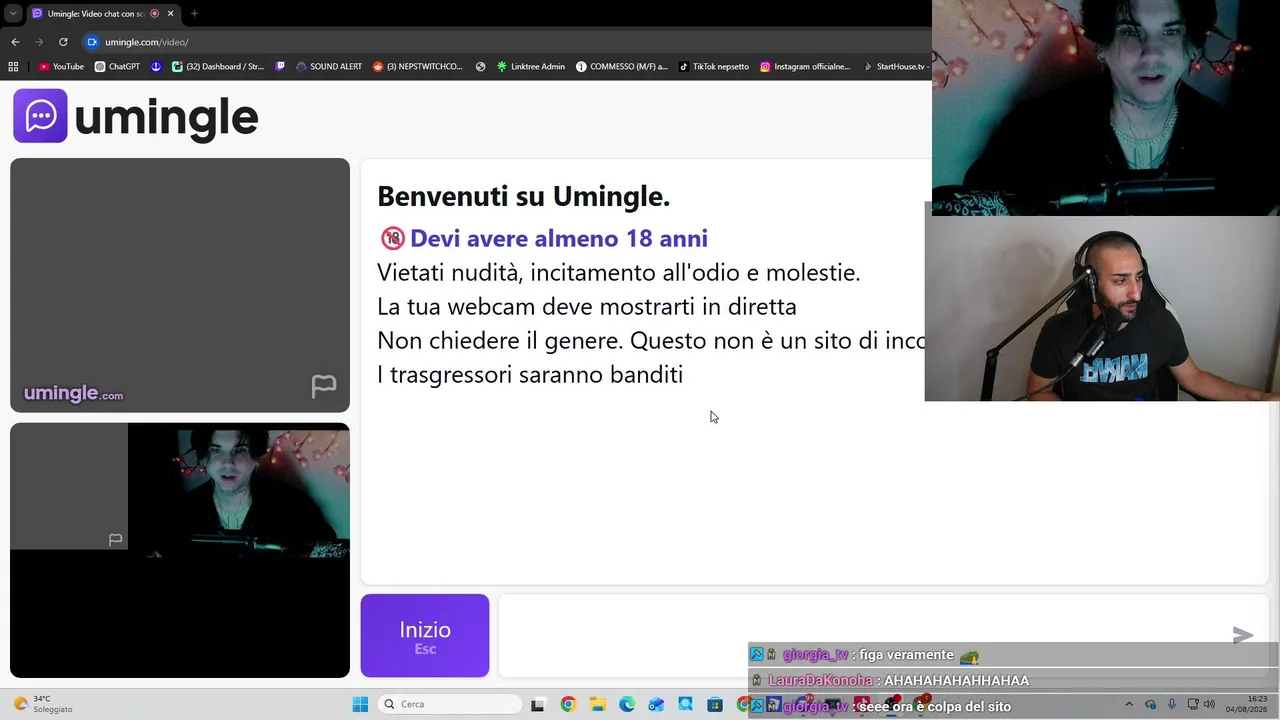Click the 'Devi avere almeno 18 anni' text
This screenshot has width=1280, height=720.
[558, 238]
